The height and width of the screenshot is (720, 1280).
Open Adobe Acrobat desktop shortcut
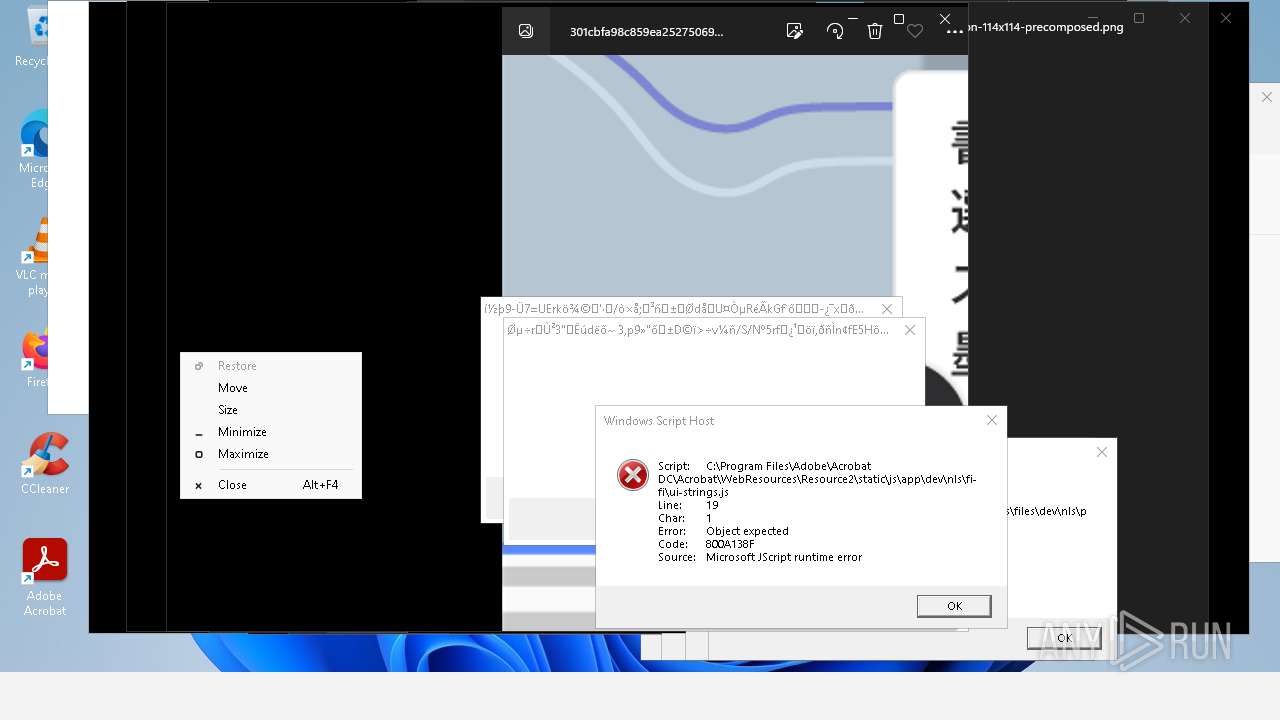[45, 578]
